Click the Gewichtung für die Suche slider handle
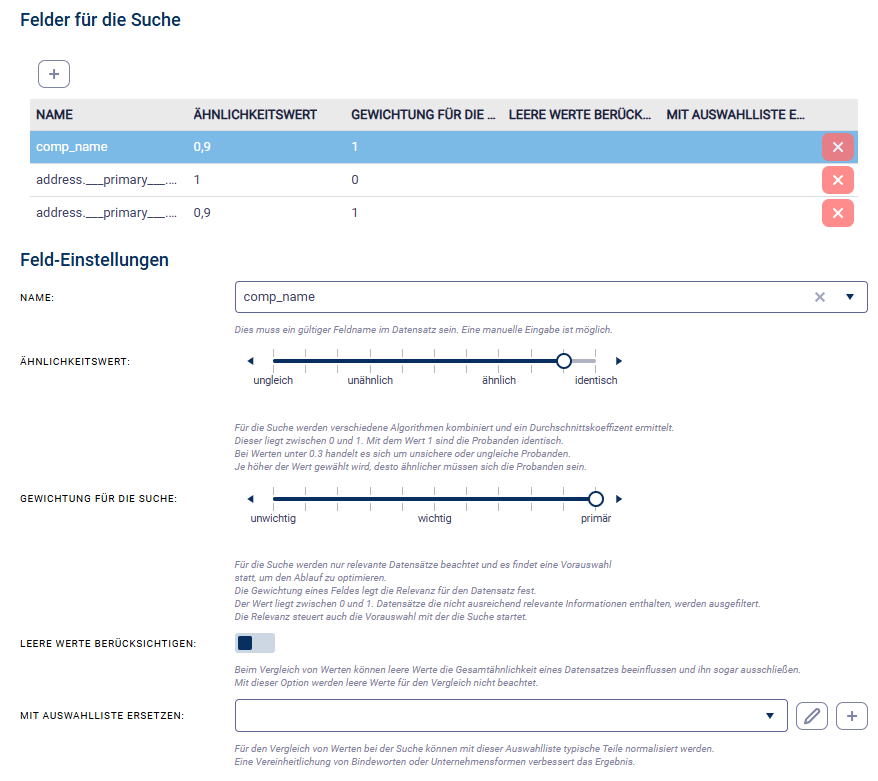 pyautogui.click(x=596, y=499)
